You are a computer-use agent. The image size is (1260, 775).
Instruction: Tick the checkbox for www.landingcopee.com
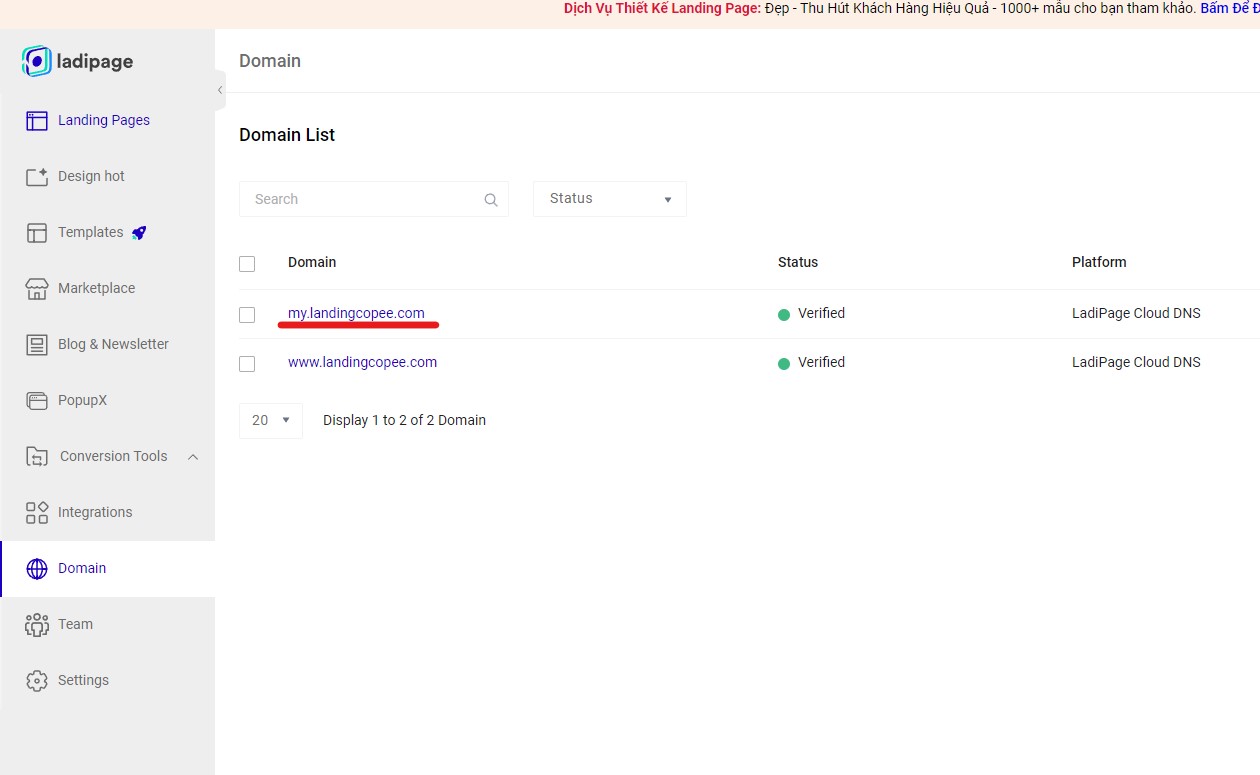[247, 364]
